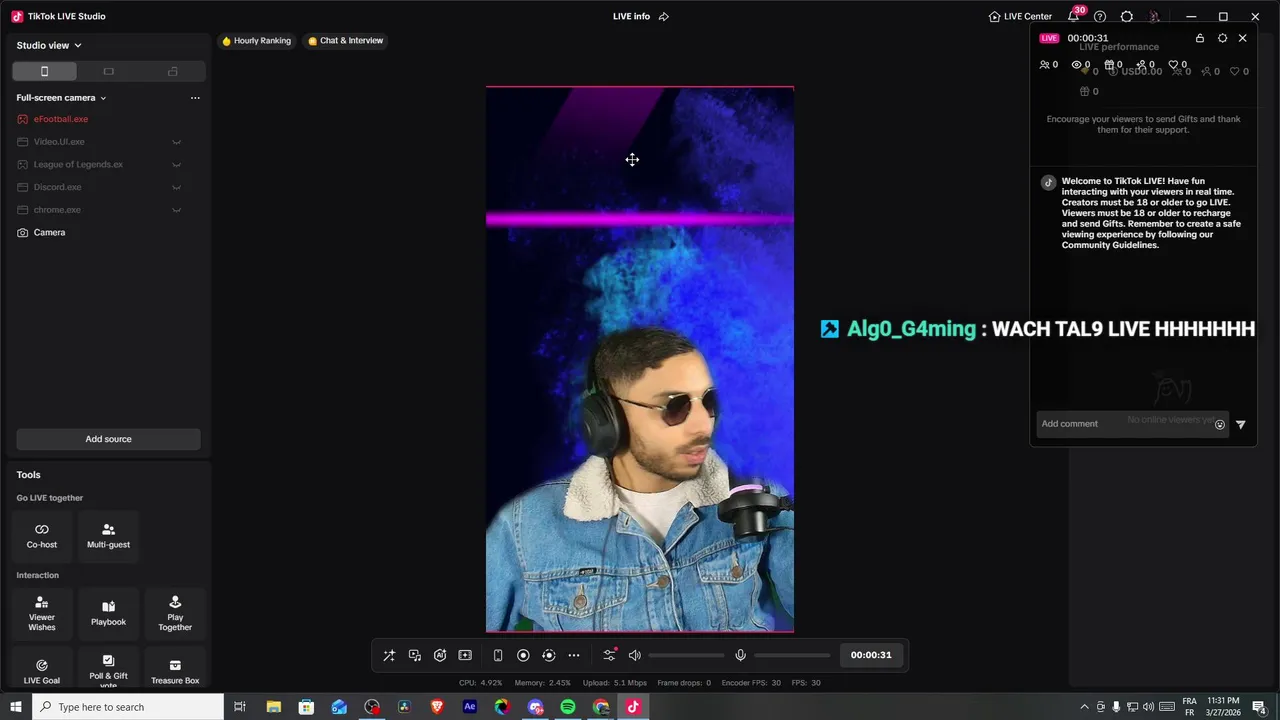Open notifications bell with 30 badge

coord(1074,16)
